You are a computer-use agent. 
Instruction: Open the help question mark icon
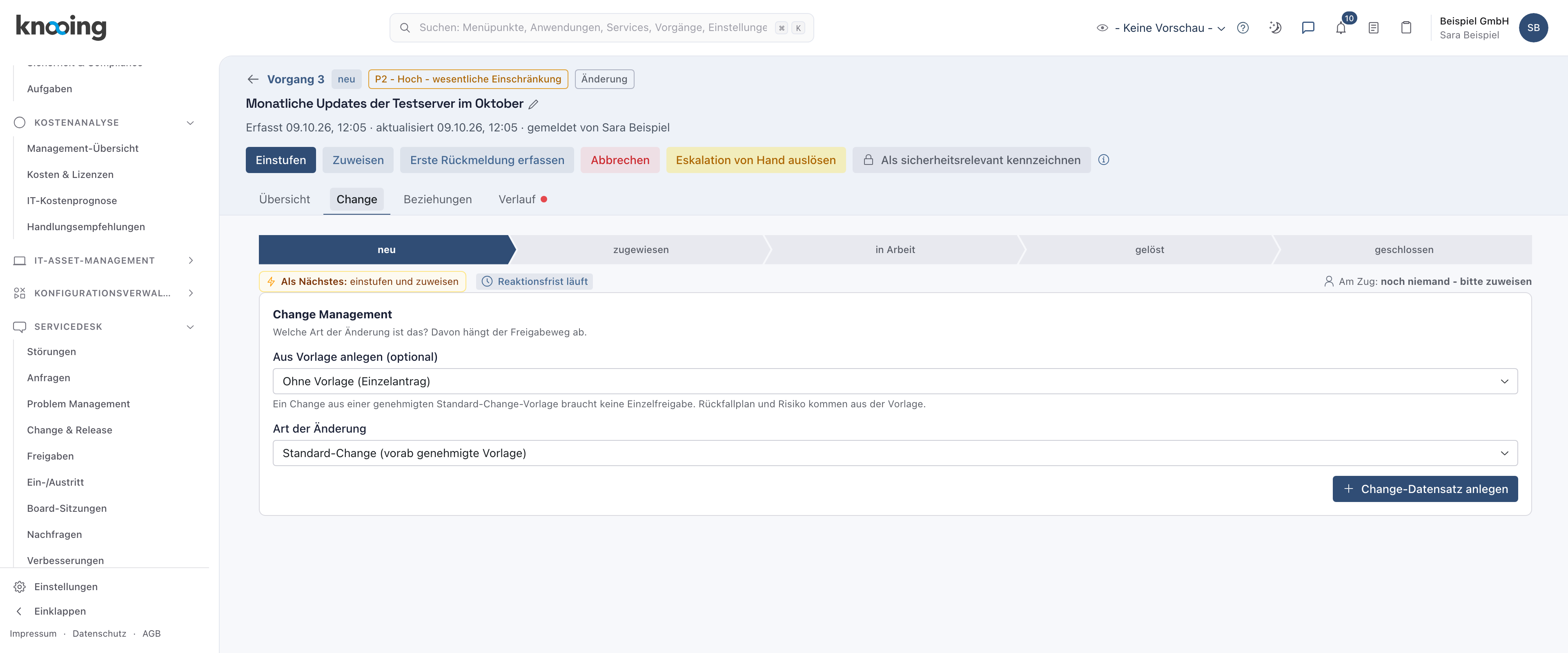pyautogui.click(x=1243, y=28)
